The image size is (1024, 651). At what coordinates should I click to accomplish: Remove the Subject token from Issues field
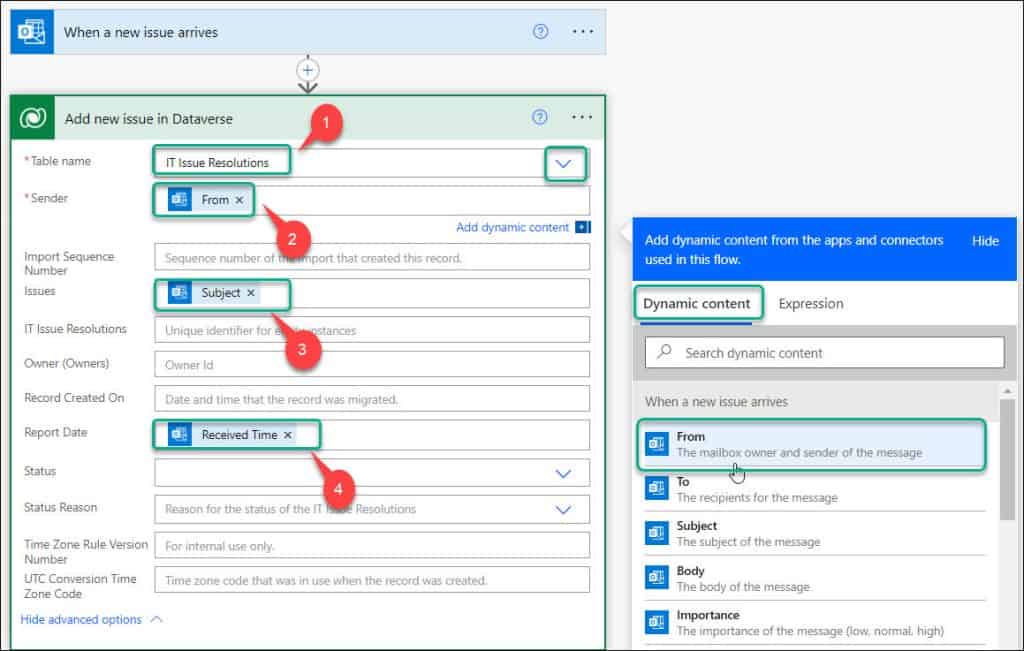[251, 293]
